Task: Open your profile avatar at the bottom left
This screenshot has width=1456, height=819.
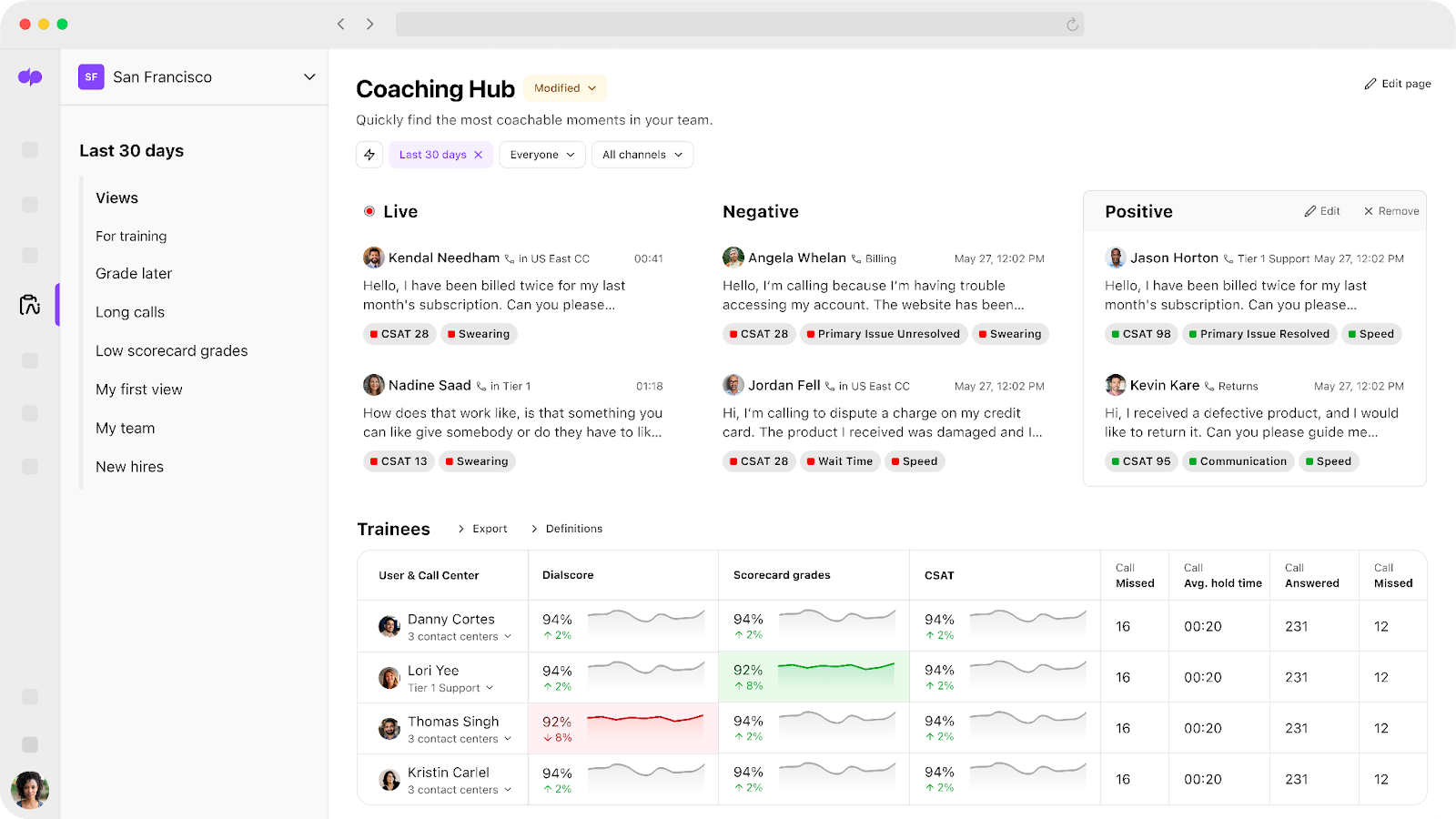Action: pos(30,788)
